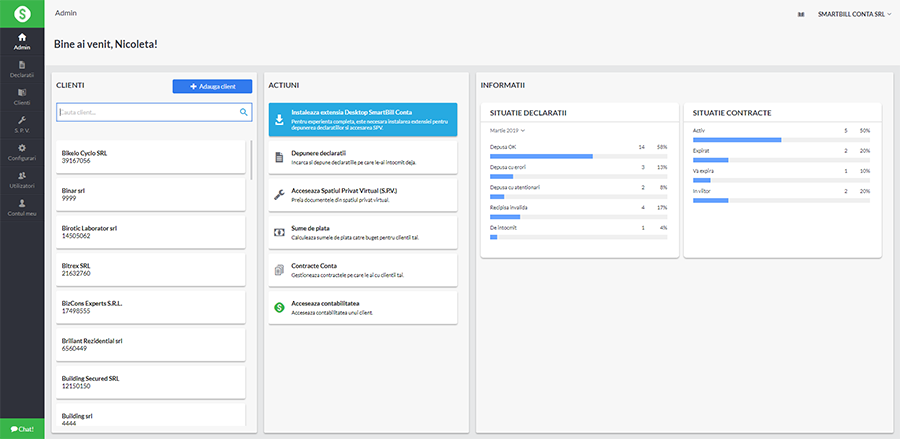
Task: Open Declaratii from the sidebar
Action: point(22,69)
